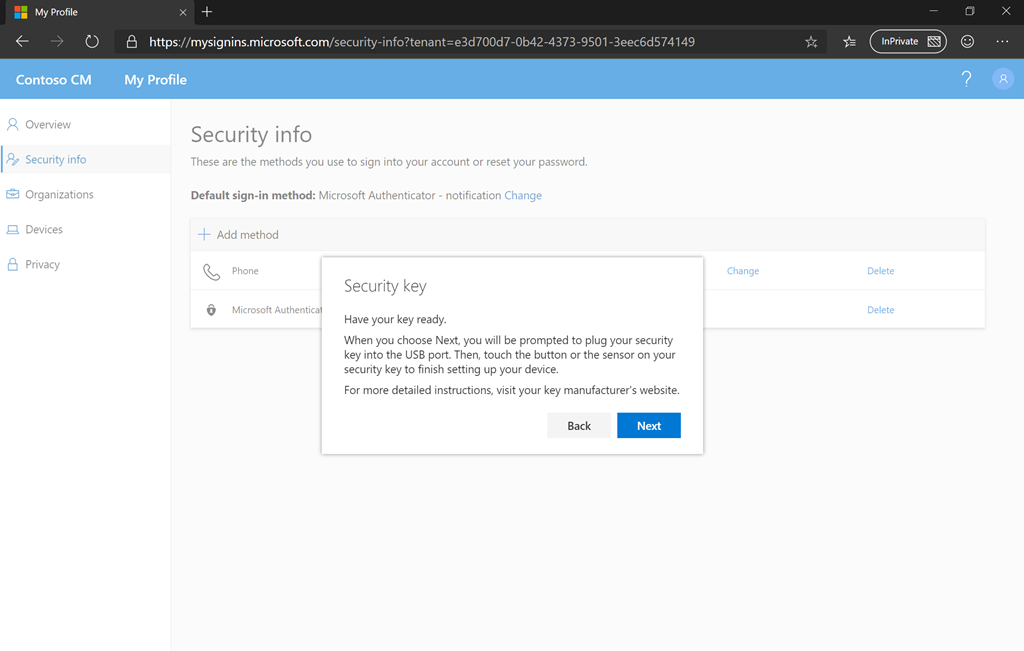
Task: Open Privacy in the sidebar
Action: click(42, 265)
